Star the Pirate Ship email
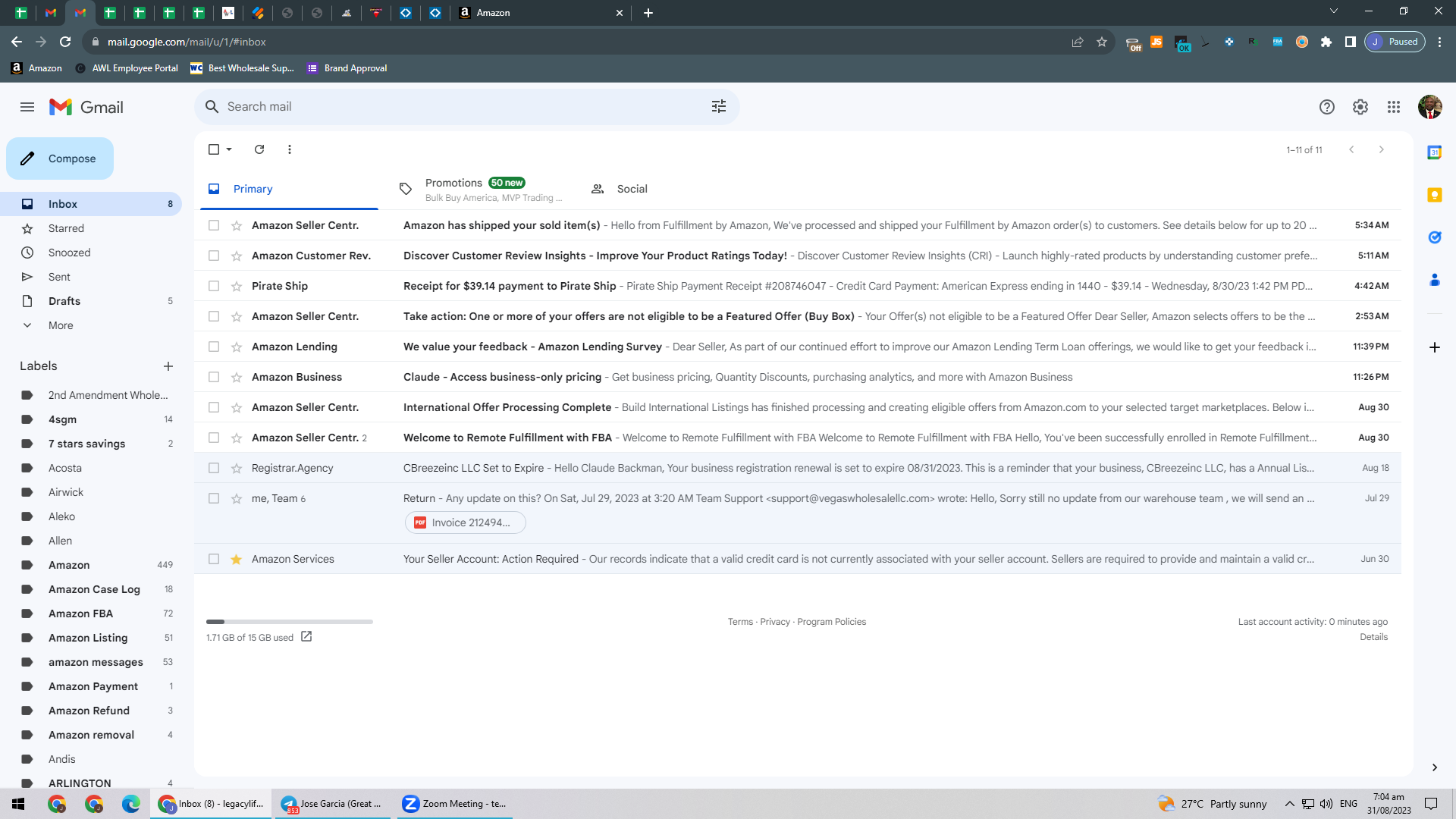Viewport: 1456px width, 819px height. click(237, 286)
